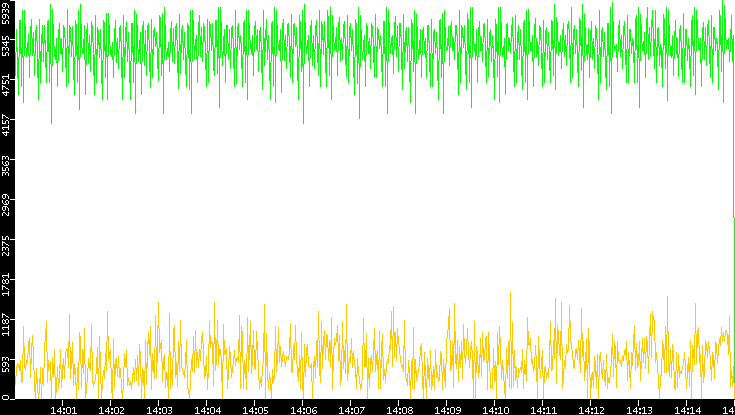The image size is (735, 415).
Task: Click the 1187 y-axis label
Action: (6, 326)
